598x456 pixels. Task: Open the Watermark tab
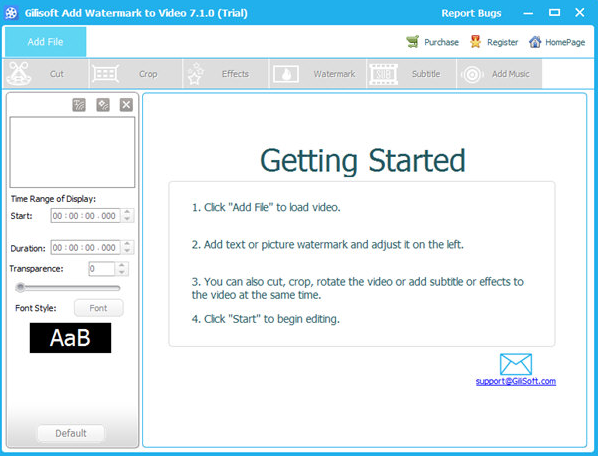click(318, 74)
